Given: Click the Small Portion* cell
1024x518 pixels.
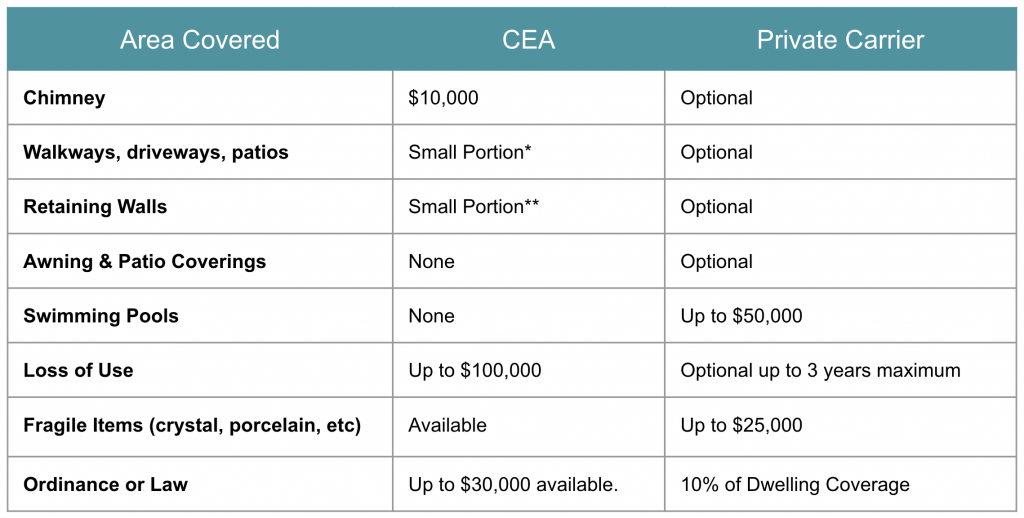Looking at the screenshot, I should (x=470, y=152).
